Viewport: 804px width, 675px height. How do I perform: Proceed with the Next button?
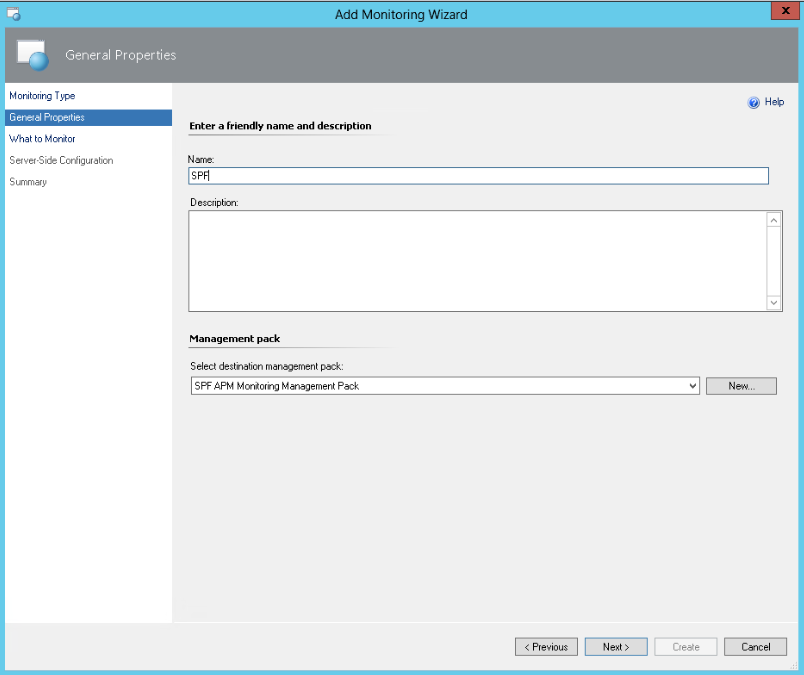point(616,647)
